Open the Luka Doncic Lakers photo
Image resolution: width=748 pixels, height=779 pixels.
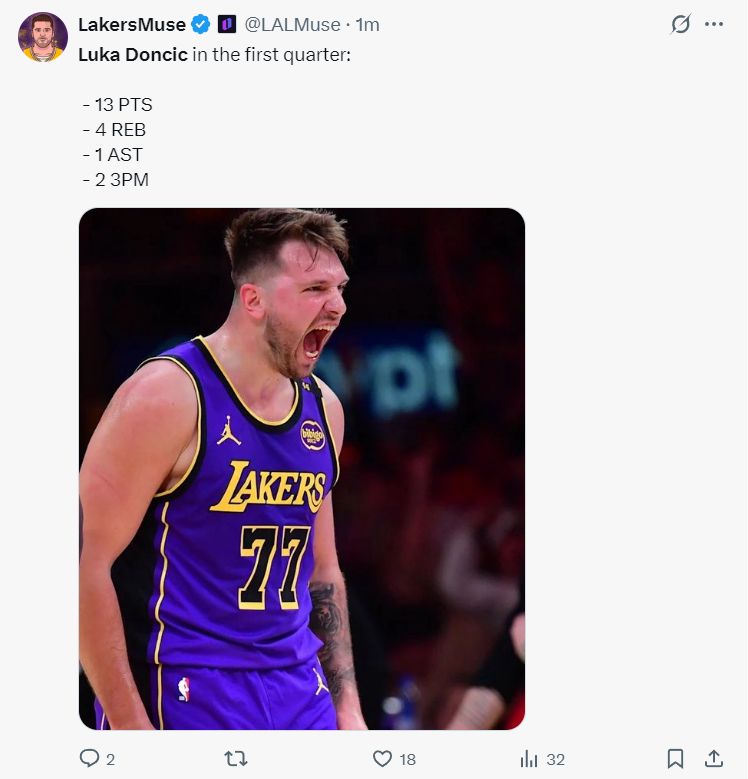(x=302, y=468)
